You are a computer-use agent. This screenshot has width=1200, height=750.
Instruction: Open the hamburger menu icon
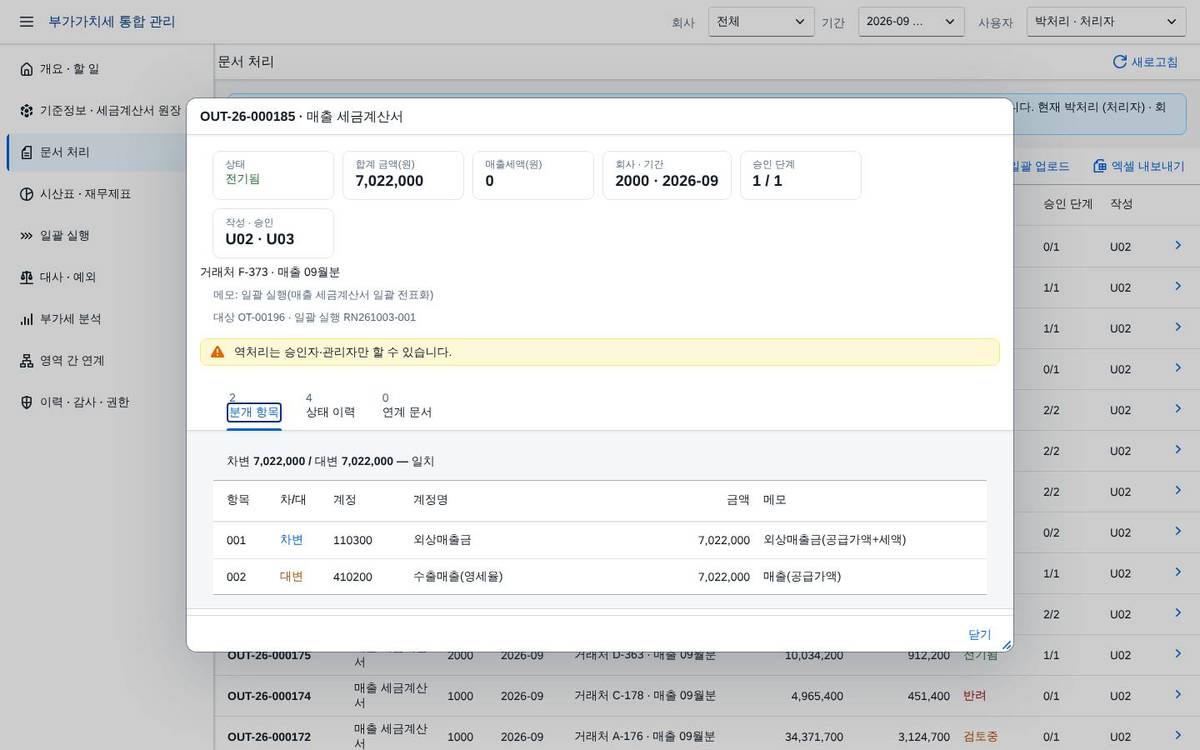(26, 21)
